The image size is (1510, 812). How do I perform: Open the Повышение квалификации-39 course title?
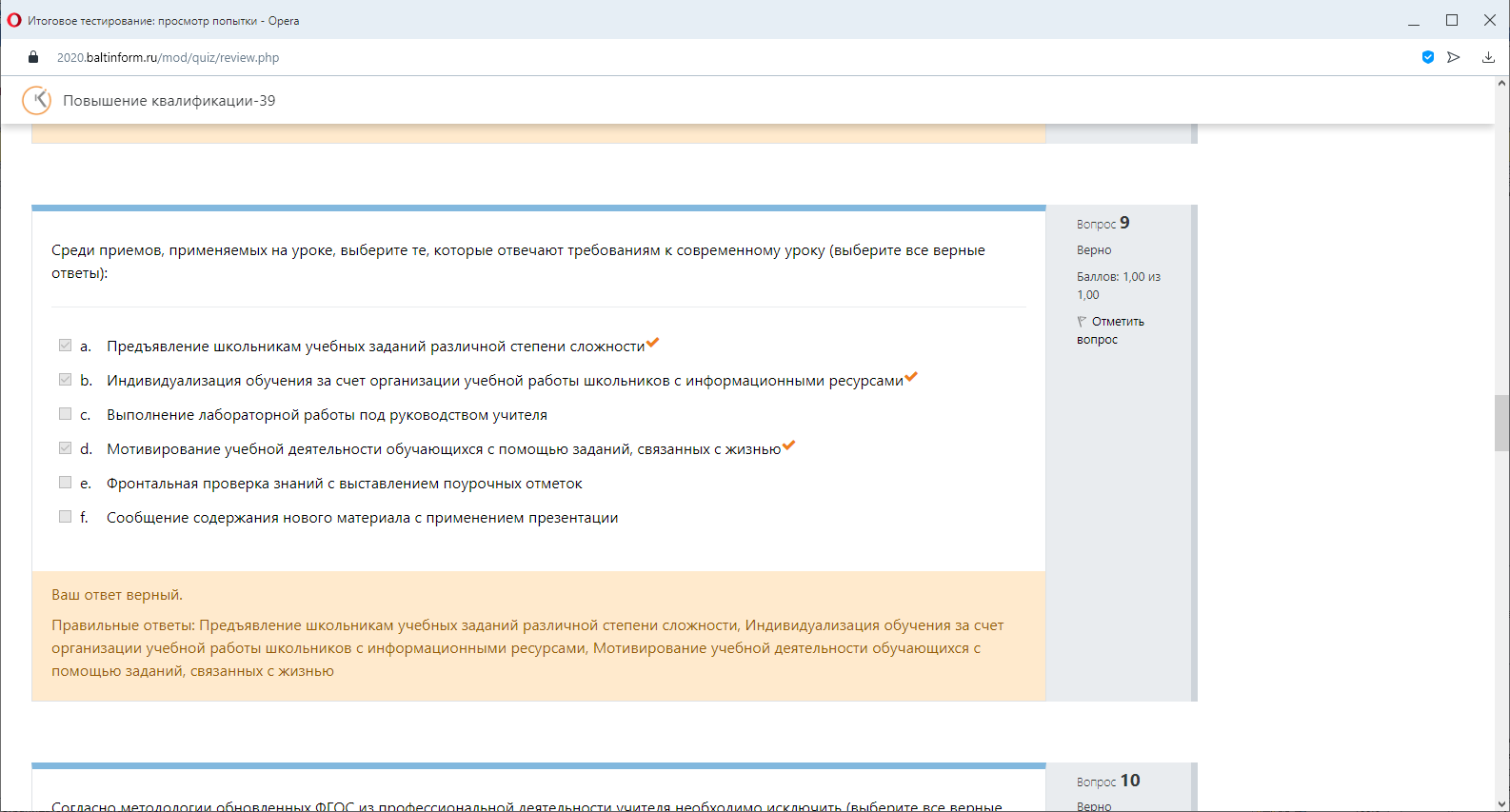pos(169,101)
